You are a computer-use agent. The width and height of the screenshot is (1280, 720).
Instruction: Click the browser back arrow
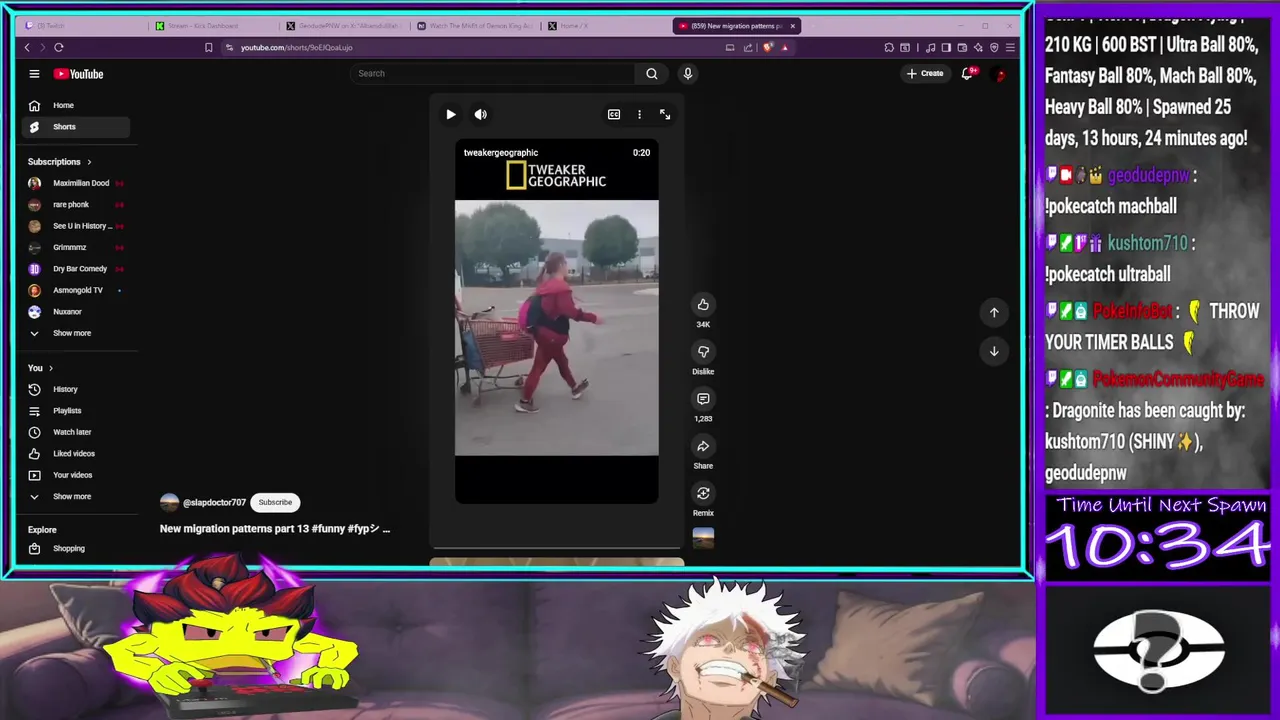coord(27,47)
